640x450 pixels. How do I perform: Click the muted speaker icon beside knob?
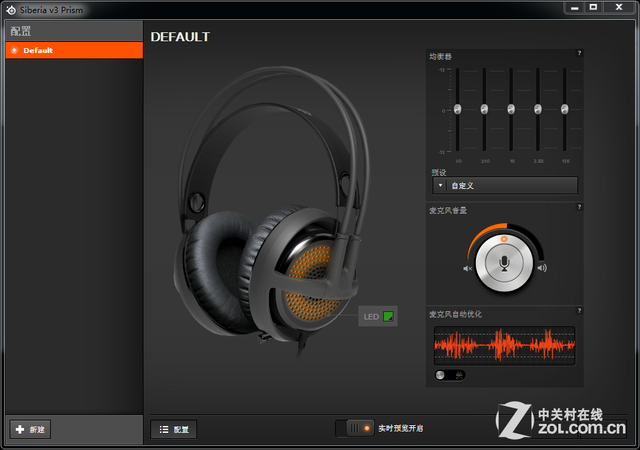tap(467, 268)
